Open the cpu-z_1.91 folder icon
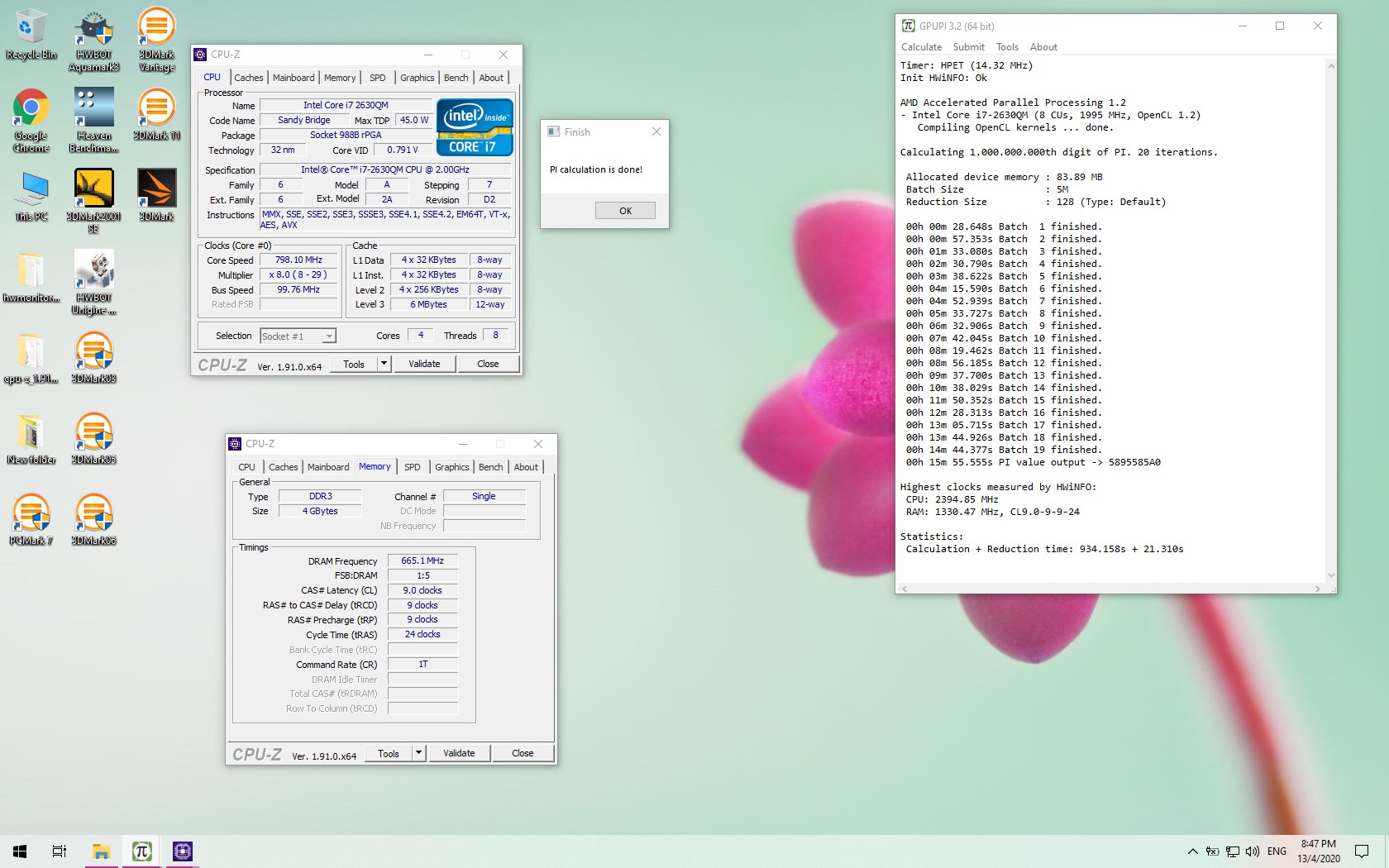The width and height of the screenshot is (1389, 868). click(x=31, y=358)
